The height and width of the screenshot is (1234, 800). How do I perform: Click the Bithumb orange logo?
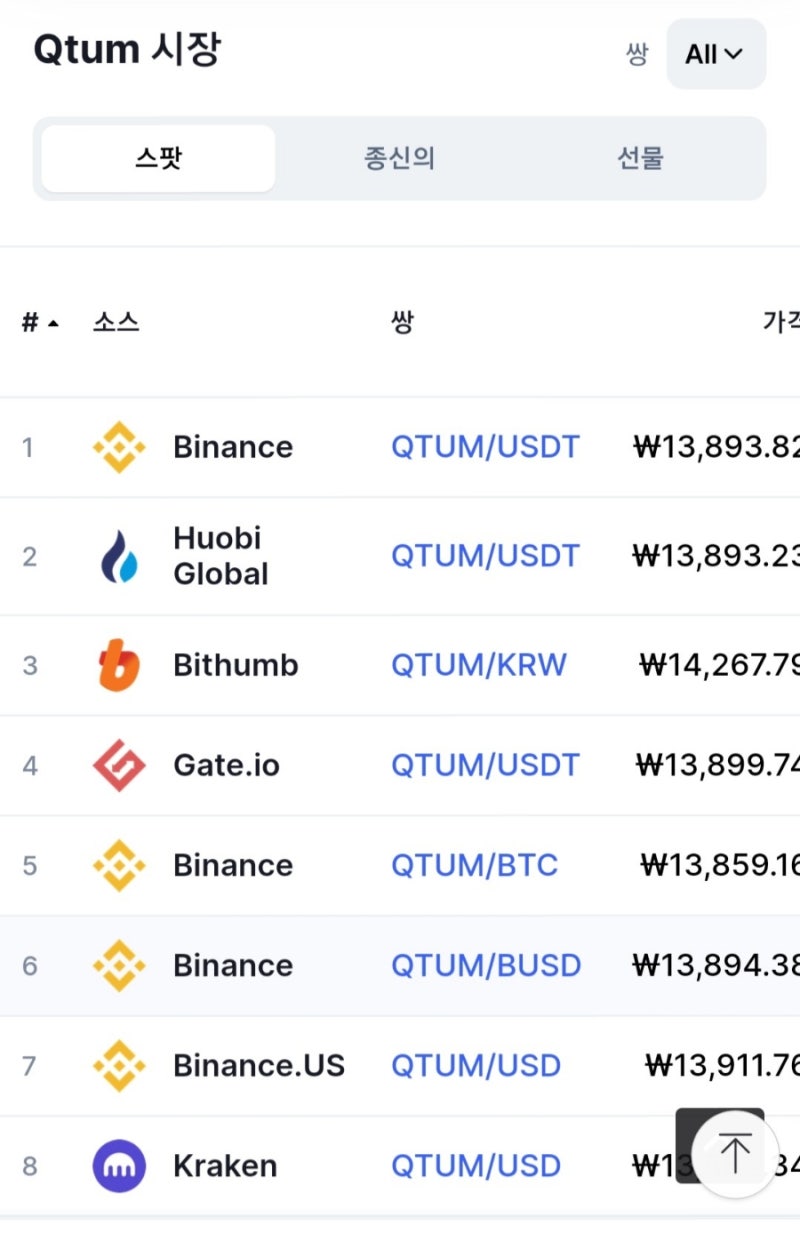pos(119,665)
